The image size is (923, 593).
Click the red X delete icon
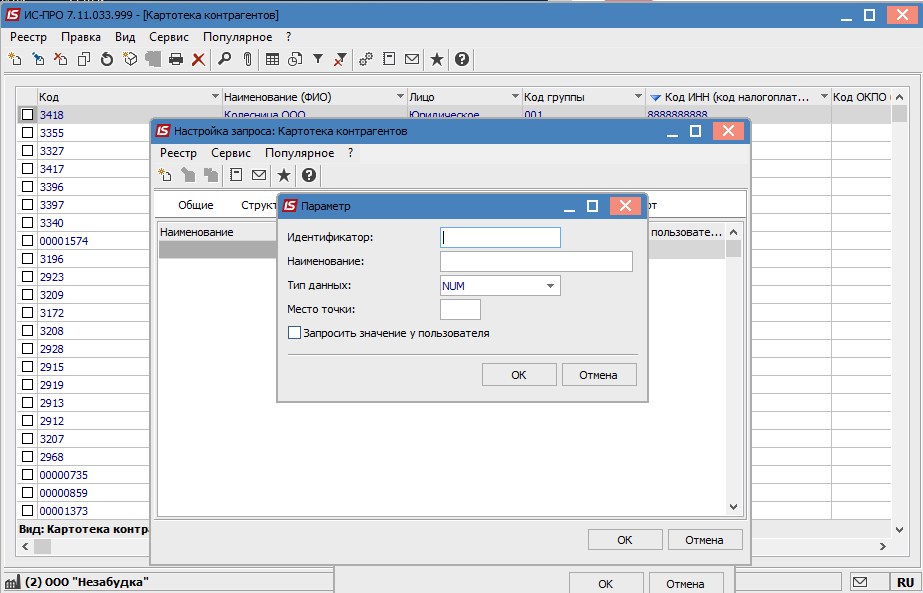point(198,59)
